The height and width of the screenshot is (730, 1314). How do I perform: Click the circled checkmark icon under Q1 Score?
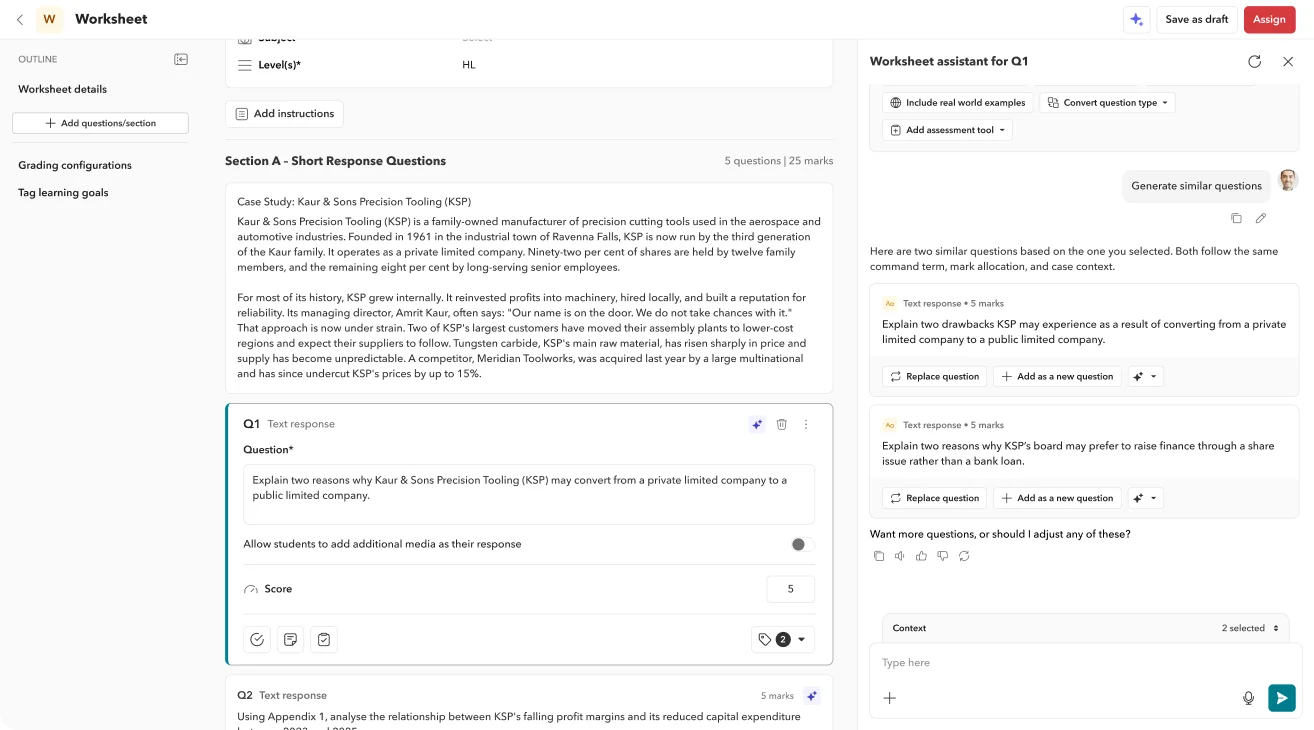pos(257,640)
